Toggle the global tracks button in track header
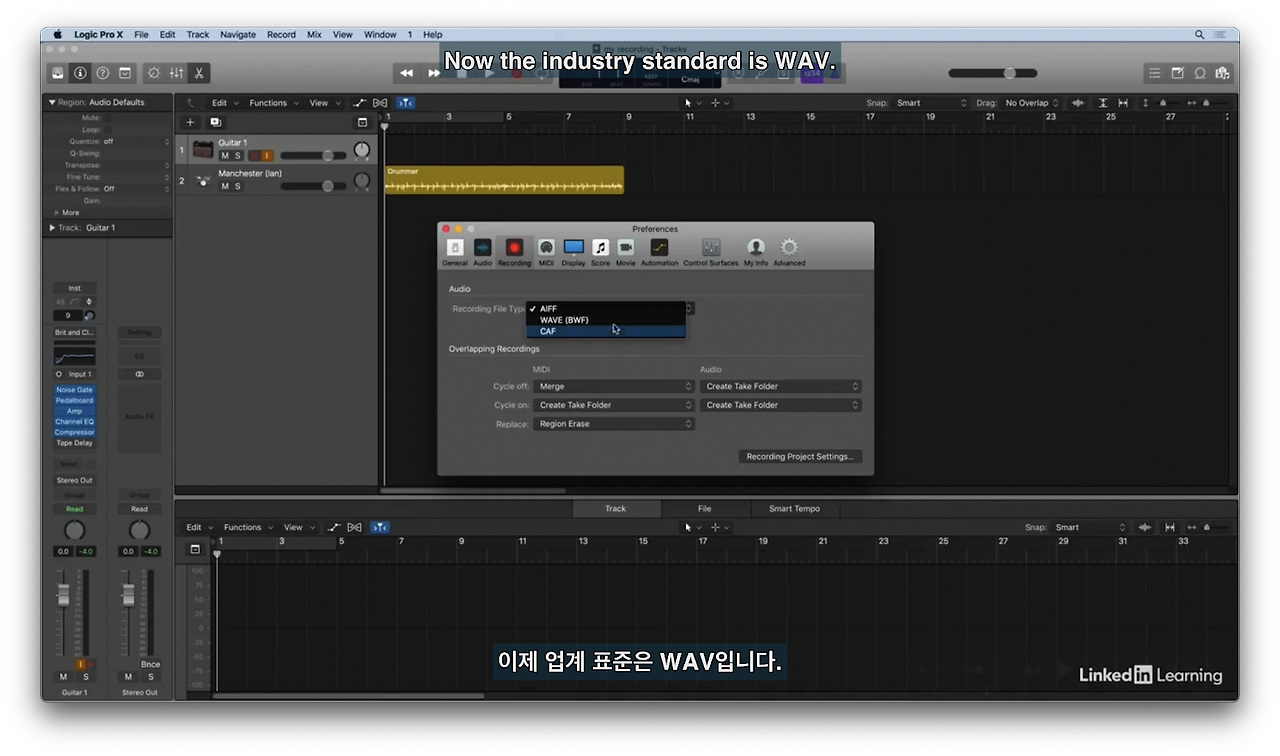This screenshot has height=756, width=1280. click(362, 122)
